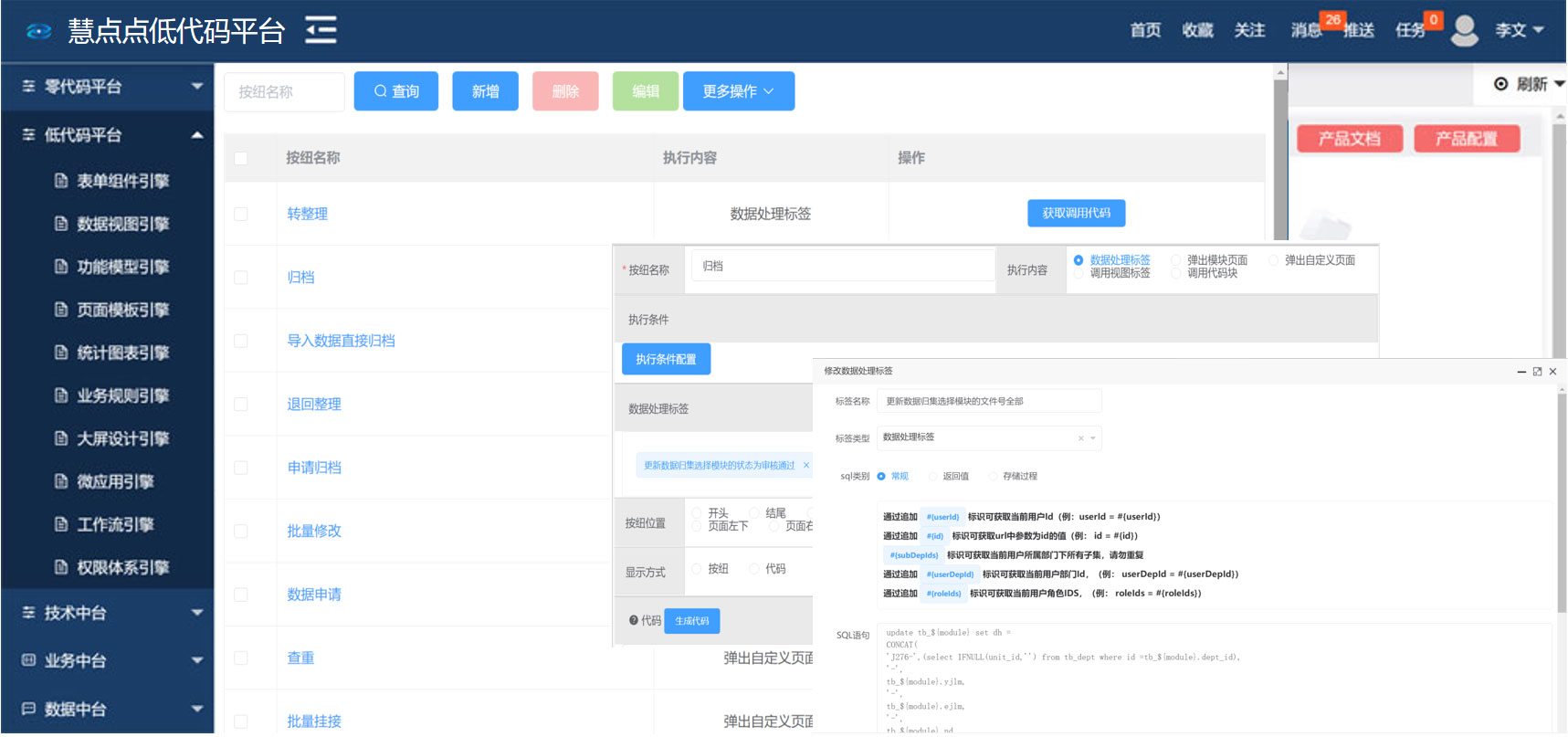This screenshot has height=737, width=1568.
Task: Check the 转整理 row checkbox
Action: (241, 214)
